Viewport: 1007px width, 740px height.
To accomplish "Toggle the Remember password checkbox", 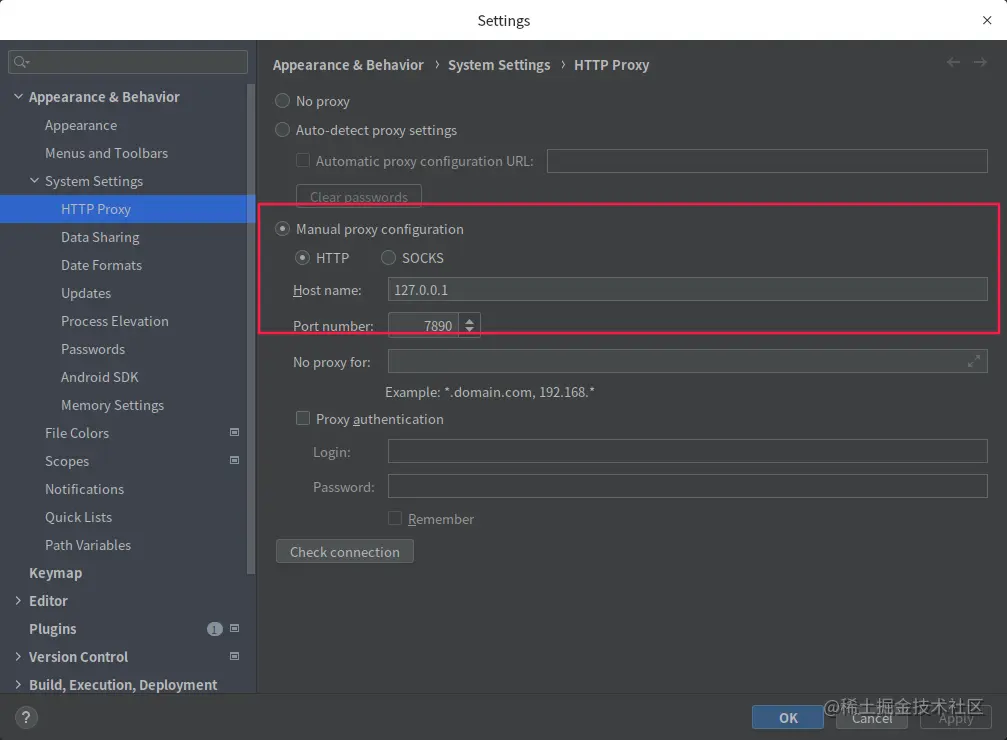I will pos(395,518).
